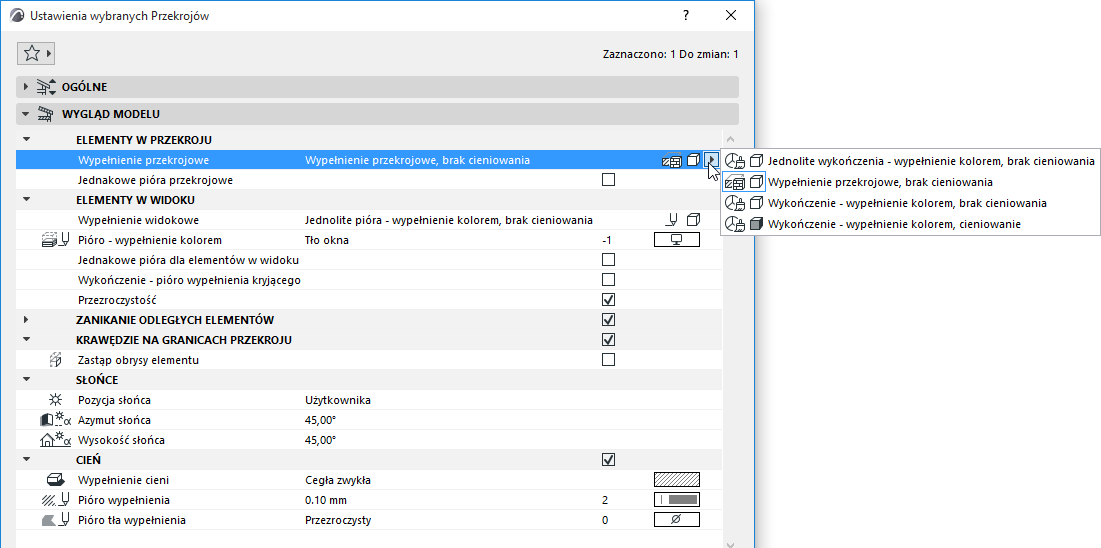
Task: Select Wykończenie - wypełnienie kolorem, brak cieniowania
Action: tap(910, 203)
